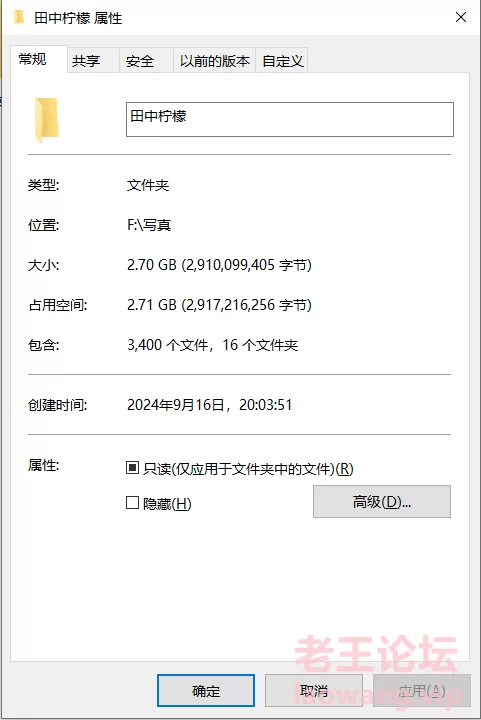The height and width of the screenshot is (720, 481).
Task: Toggle the 只读 read-only checkbox
Action: point(132,468)
